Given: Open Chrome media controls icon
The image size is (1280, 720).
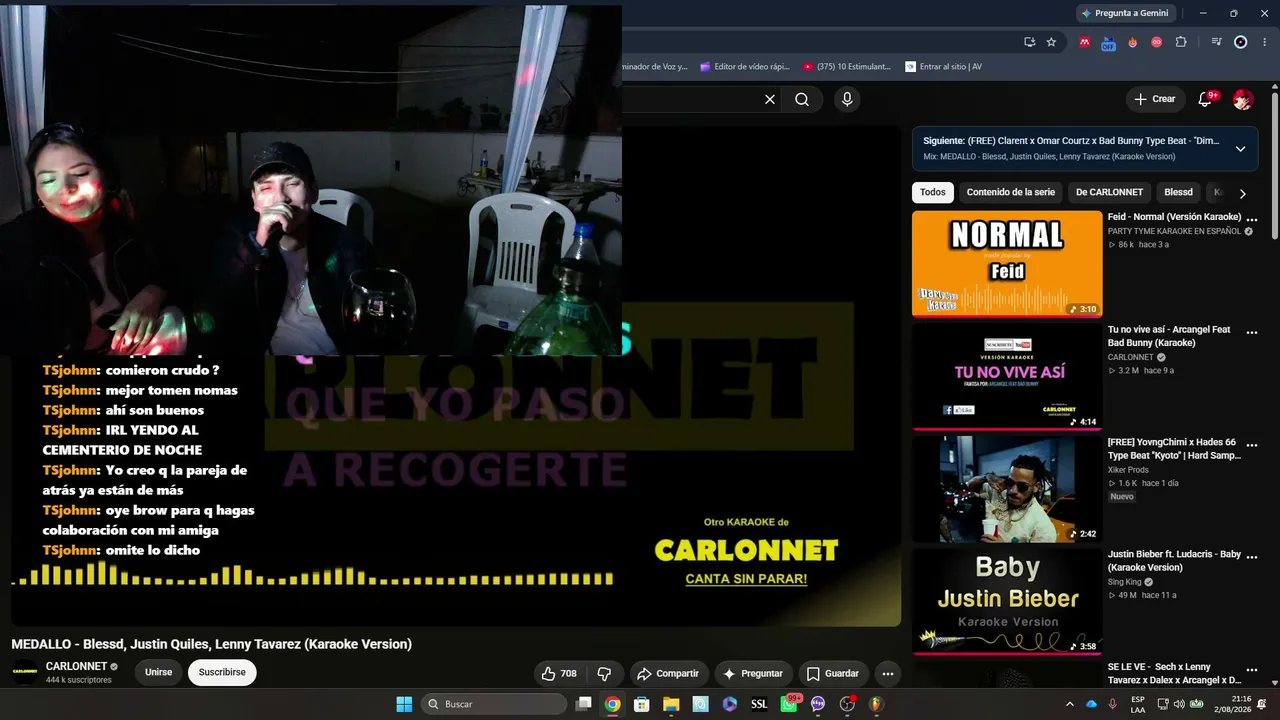Looking at the screenshot, I should (1216, 42).
